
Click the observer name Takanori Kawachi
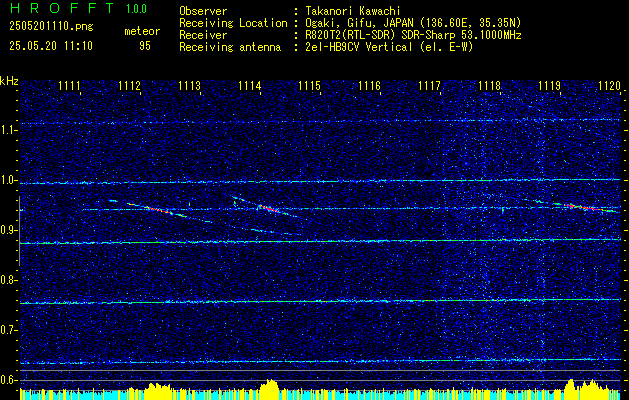coord(353,11)
